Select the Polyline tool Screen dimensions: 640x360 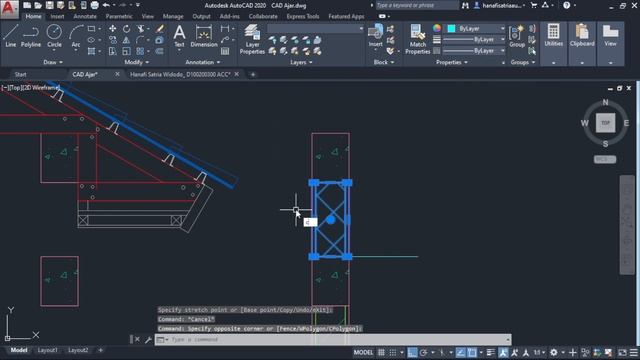[31, 36]
